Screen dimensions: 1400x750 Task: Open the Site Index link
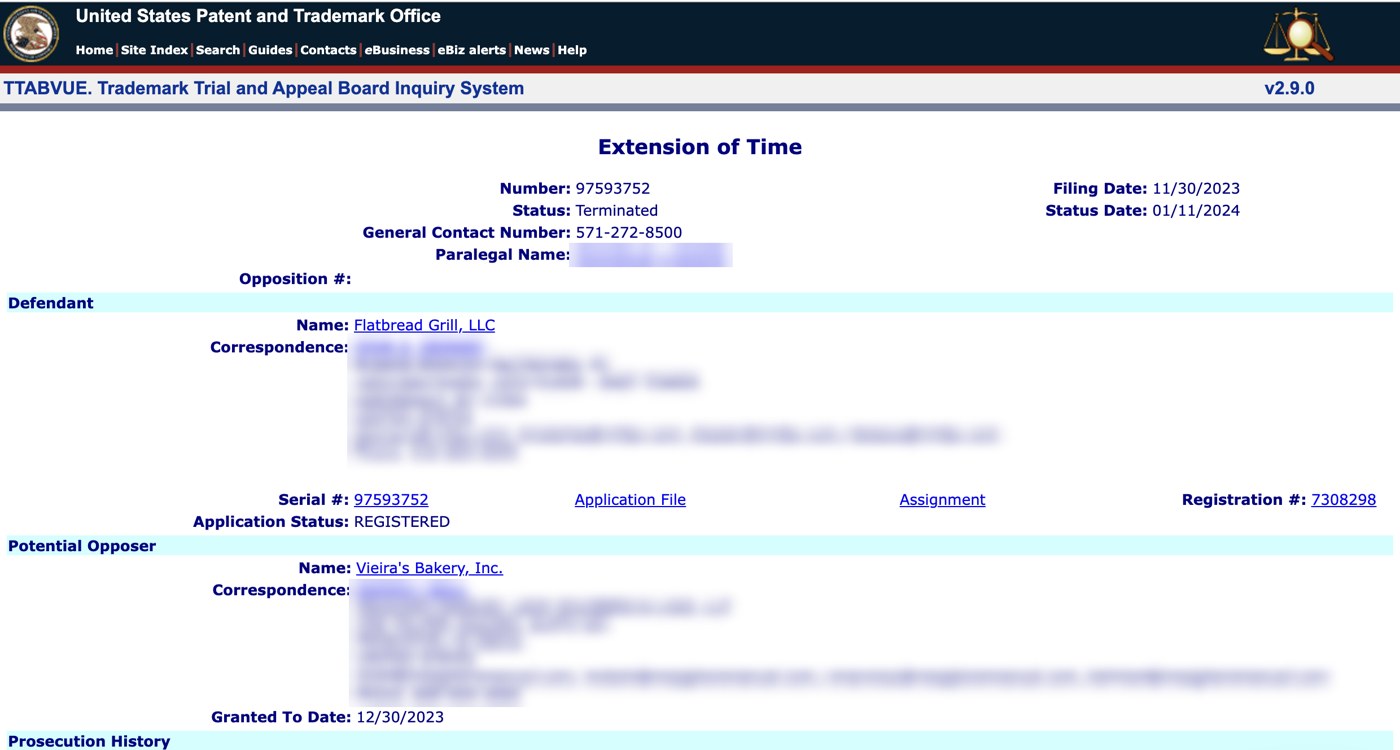coord(154,50)
